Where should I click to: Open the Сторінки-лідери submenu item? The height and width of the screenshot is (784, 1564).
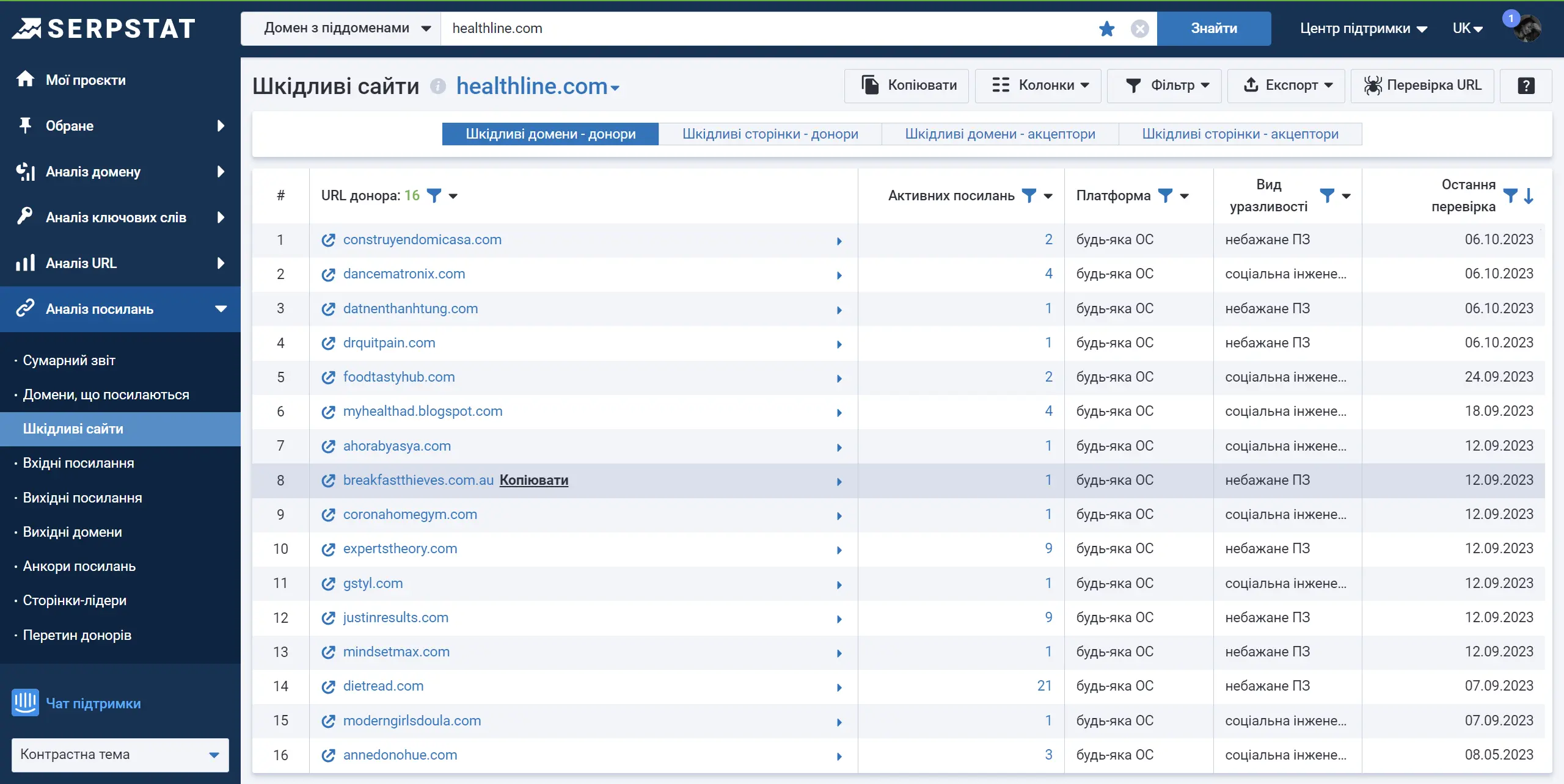[x=75, y=600]
